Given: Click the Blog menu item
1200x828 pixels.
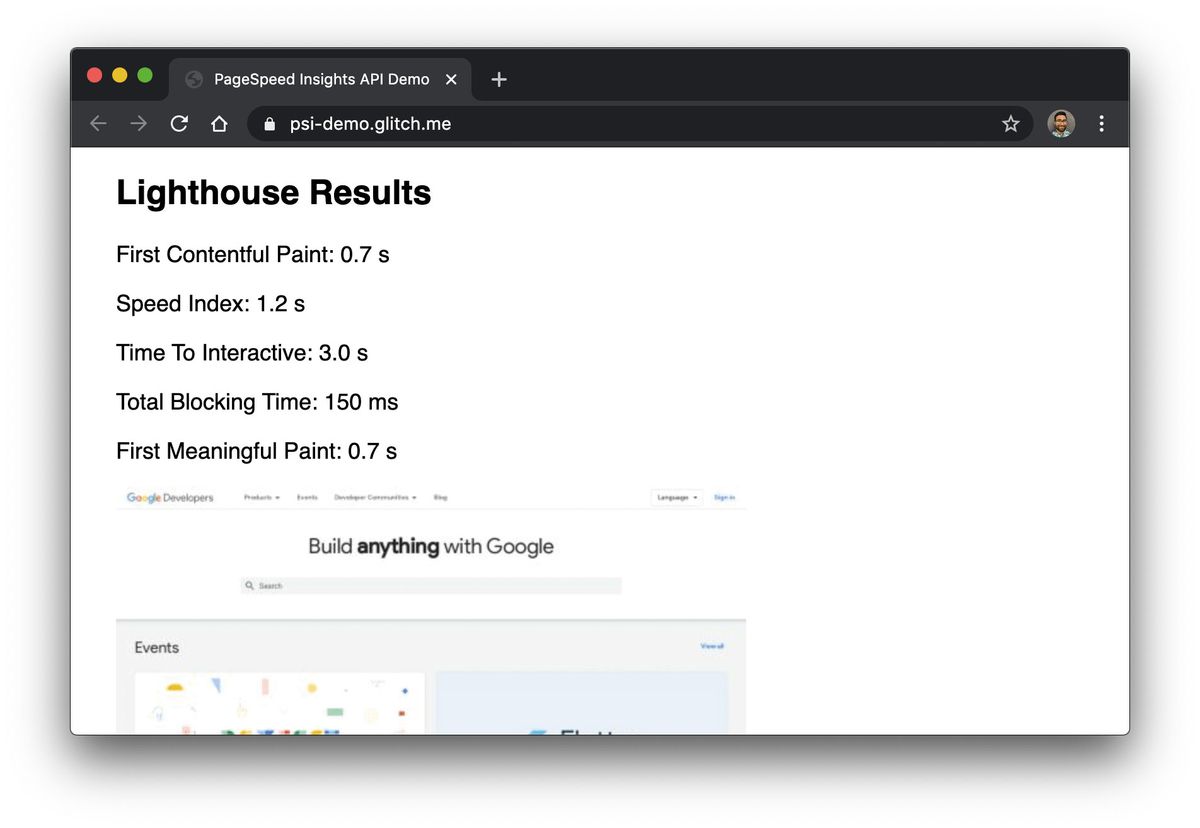Looking at the screenshot, I should pyautogui.click(x=441, y=497).
